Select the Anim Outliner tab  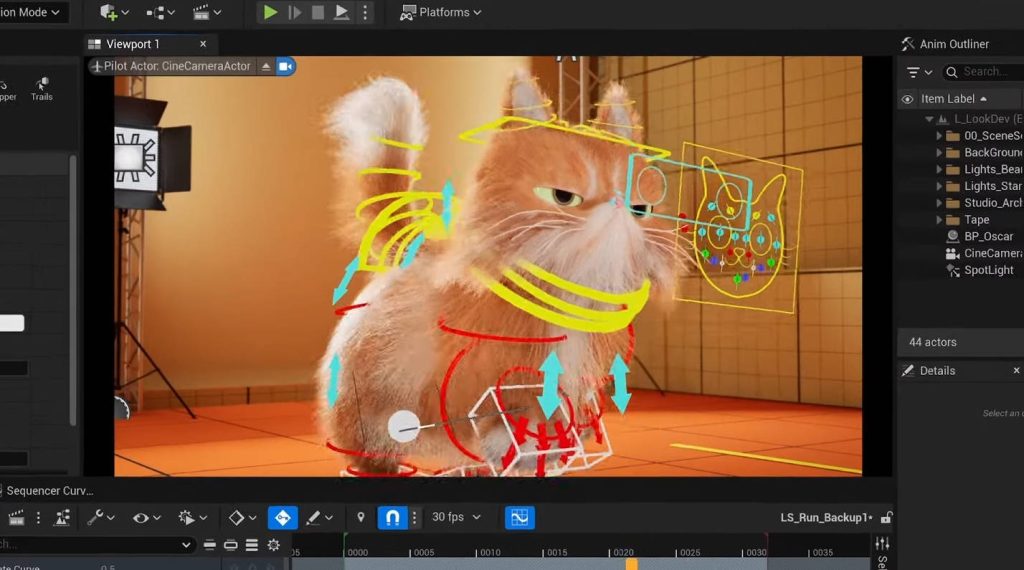coord(953,44)
